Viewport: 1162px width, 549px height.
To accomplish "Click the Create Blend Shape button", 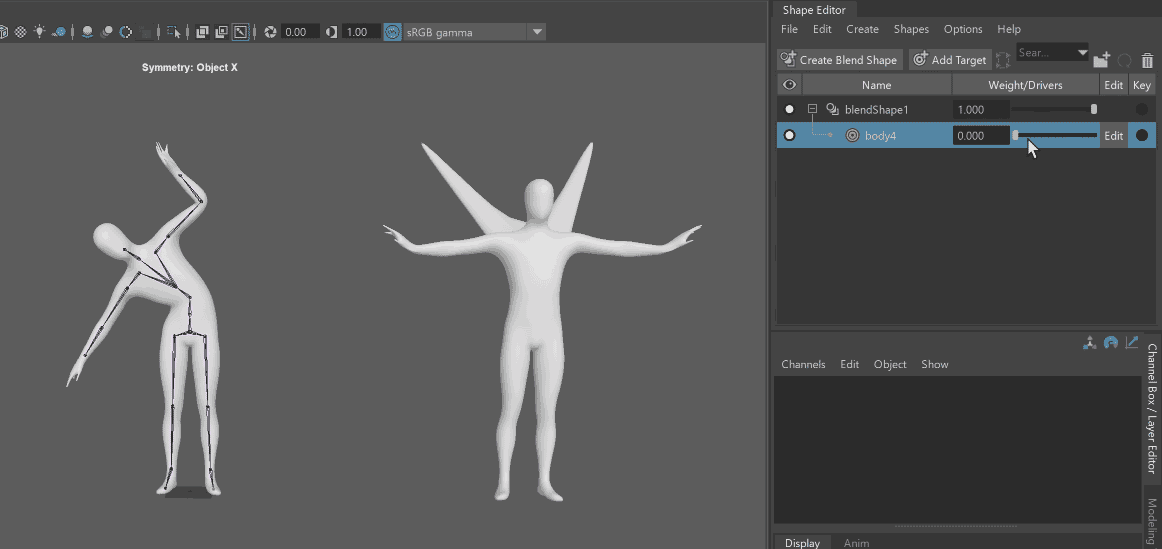I will click(839, 60).
